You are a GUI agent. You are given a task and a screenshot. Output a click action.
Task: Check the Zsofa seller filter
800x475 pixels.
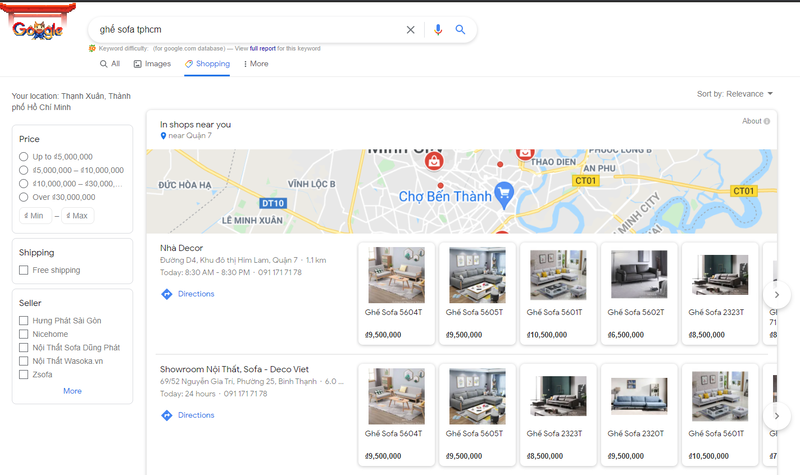click(23, 374)
